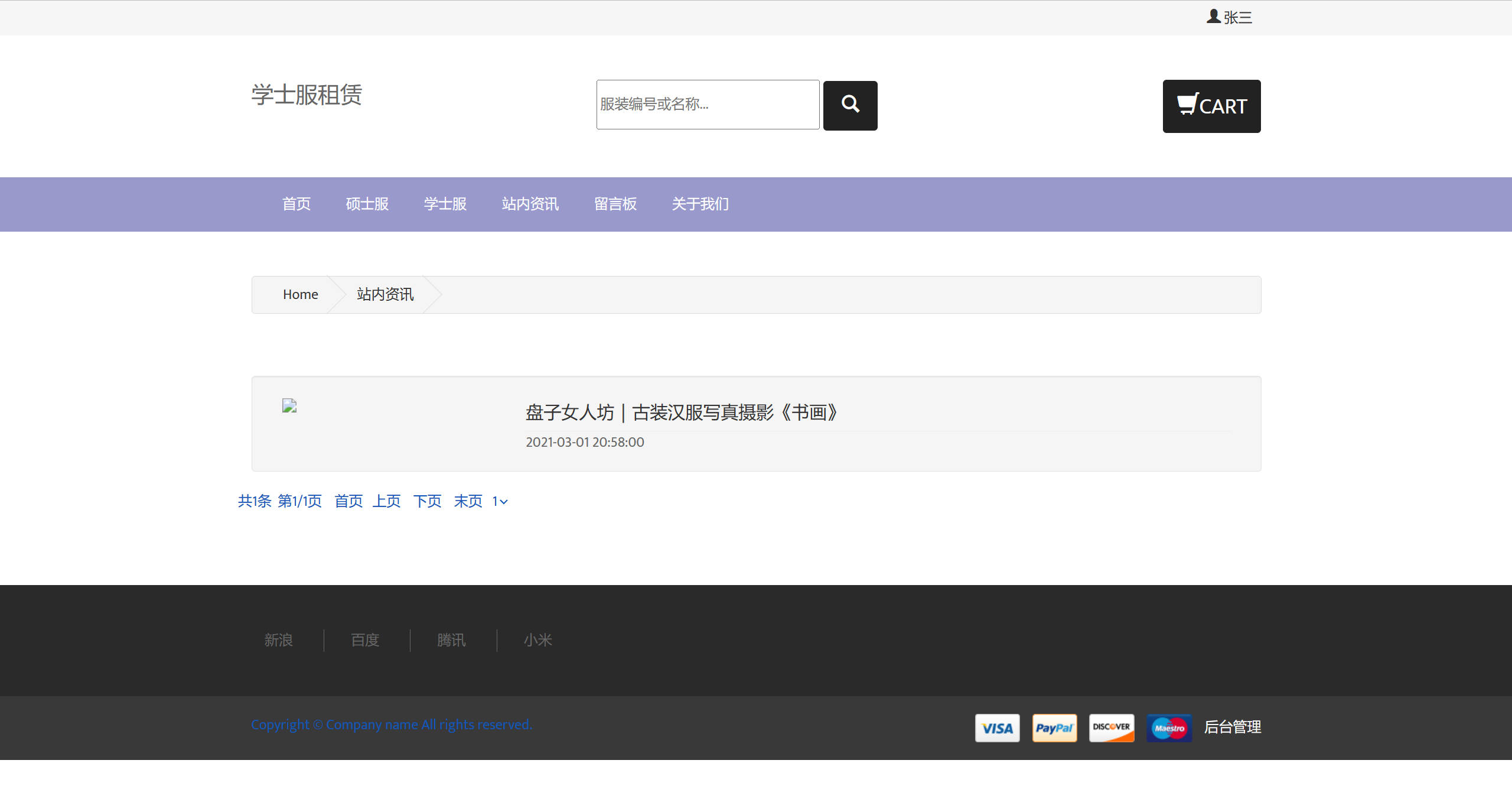Click the search magnifier icon
This screenshot has width=1512, height=812.
(849, 105)
